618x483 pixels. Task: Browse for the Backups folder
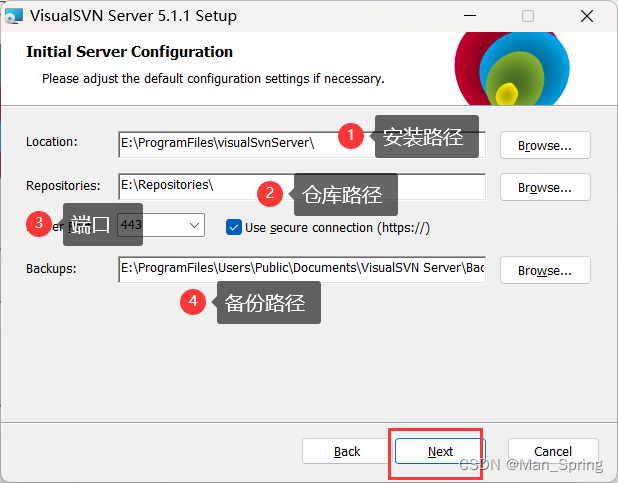coord(545,270)
